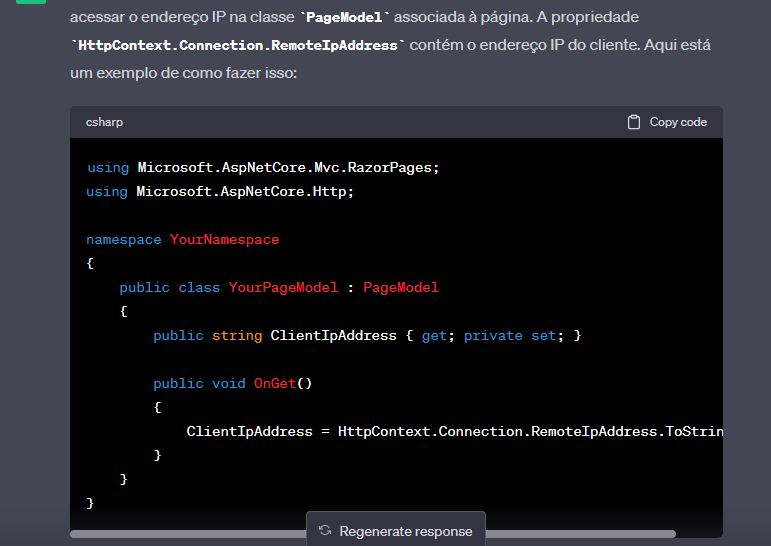The width and height of the screenshot is (771, 546).
Task: Click the circular arrows regenerate icon
Action: click(x=325, y=531)
